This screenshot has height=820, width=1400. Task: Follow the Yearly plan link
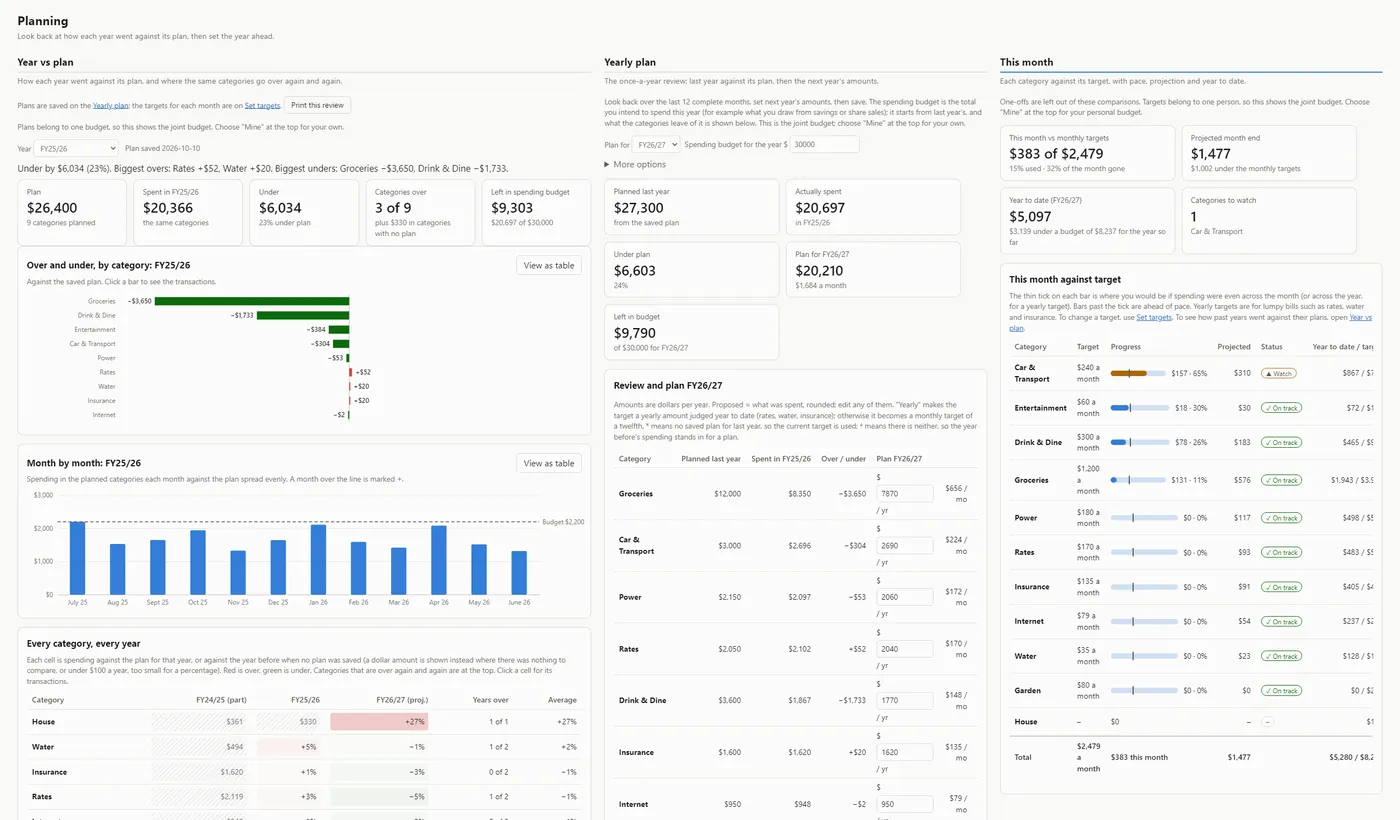pyautogui.click(x=111, y=105)
